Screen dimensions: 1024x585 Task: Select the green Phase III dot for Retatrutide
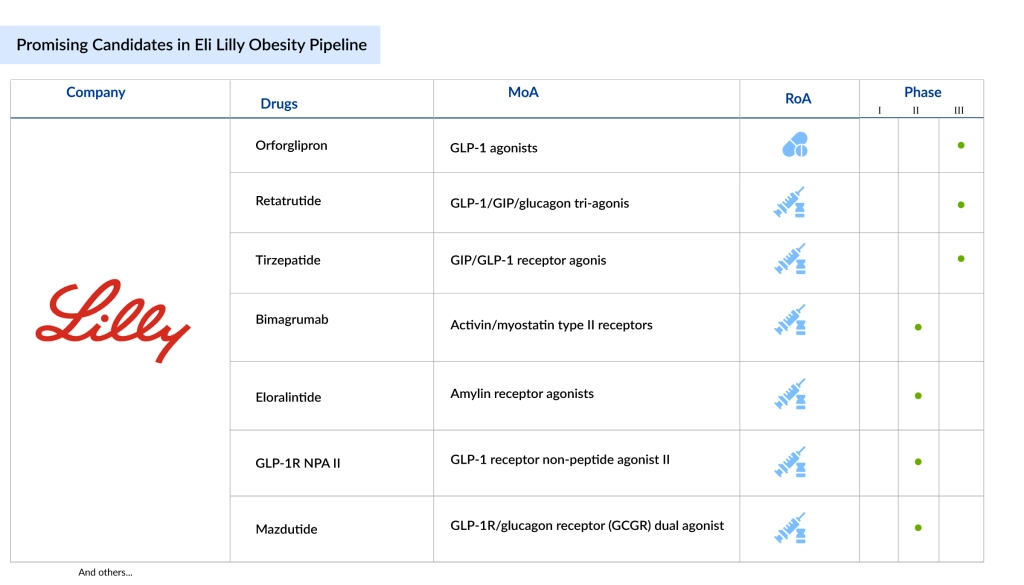pos(961,205)
